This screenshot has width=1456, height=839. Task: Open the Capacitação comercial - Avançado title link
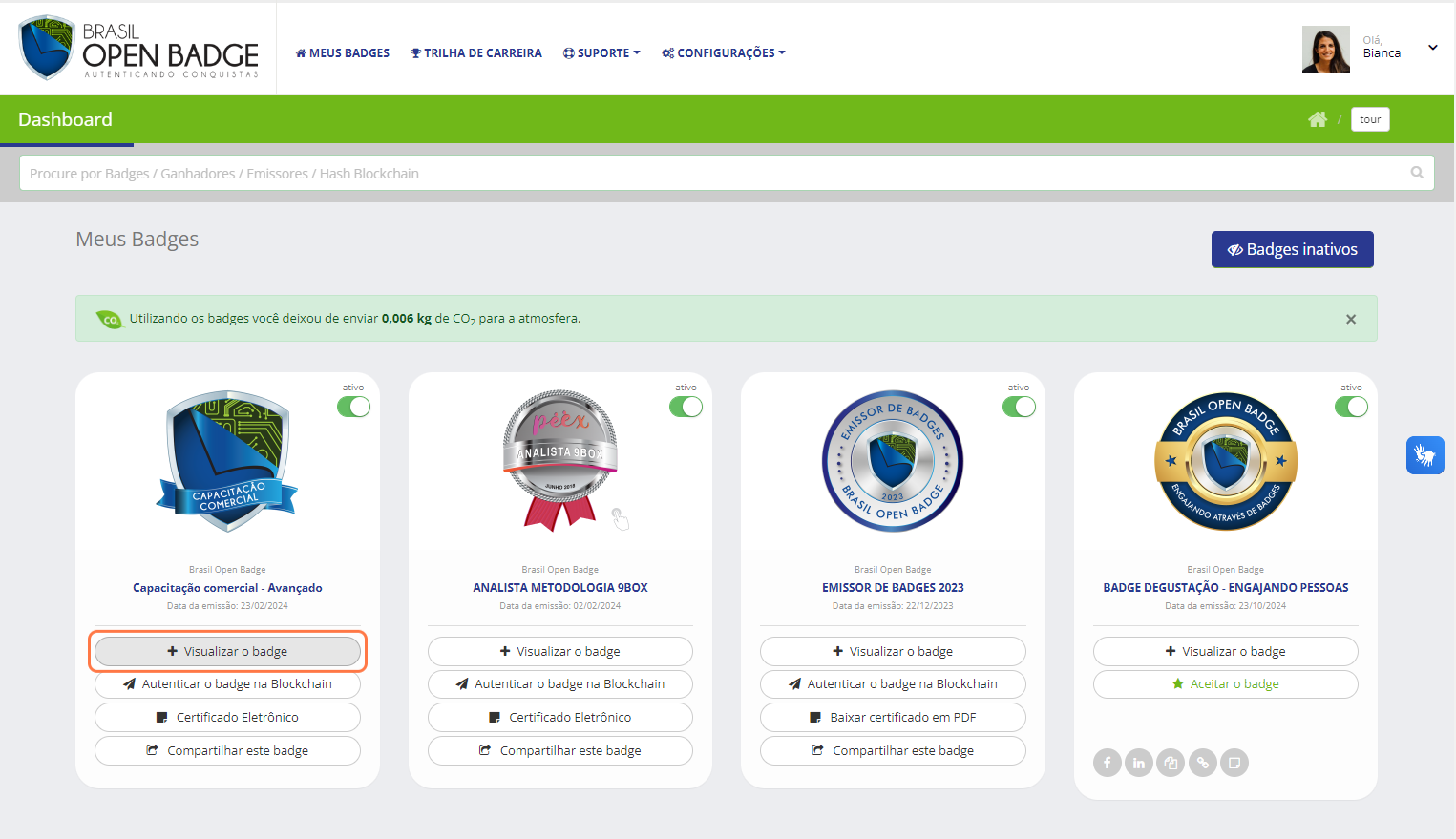pyautogui.click(x=227, y=588)
